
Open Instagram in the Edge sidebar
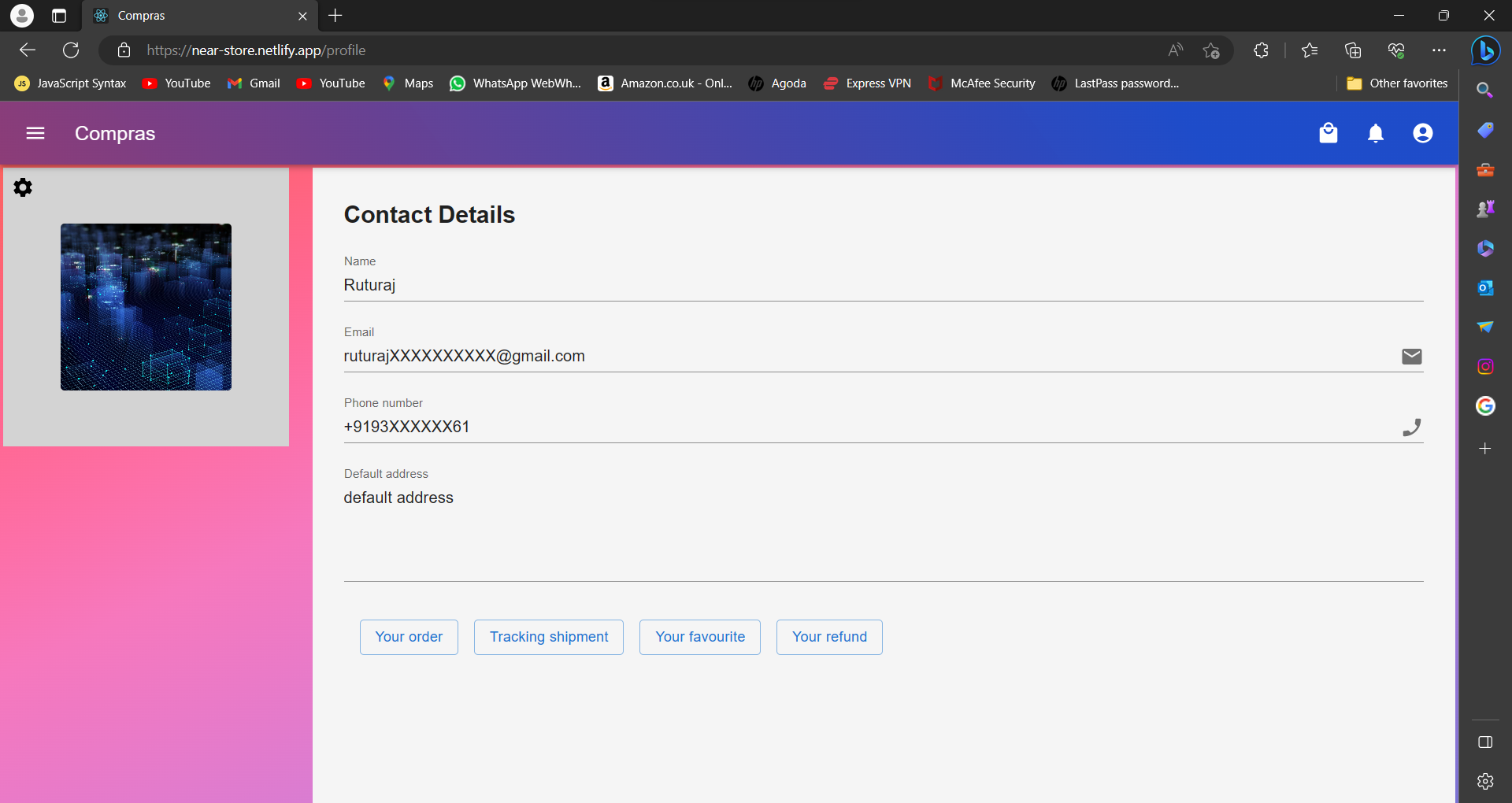(x=1486, y=366)
